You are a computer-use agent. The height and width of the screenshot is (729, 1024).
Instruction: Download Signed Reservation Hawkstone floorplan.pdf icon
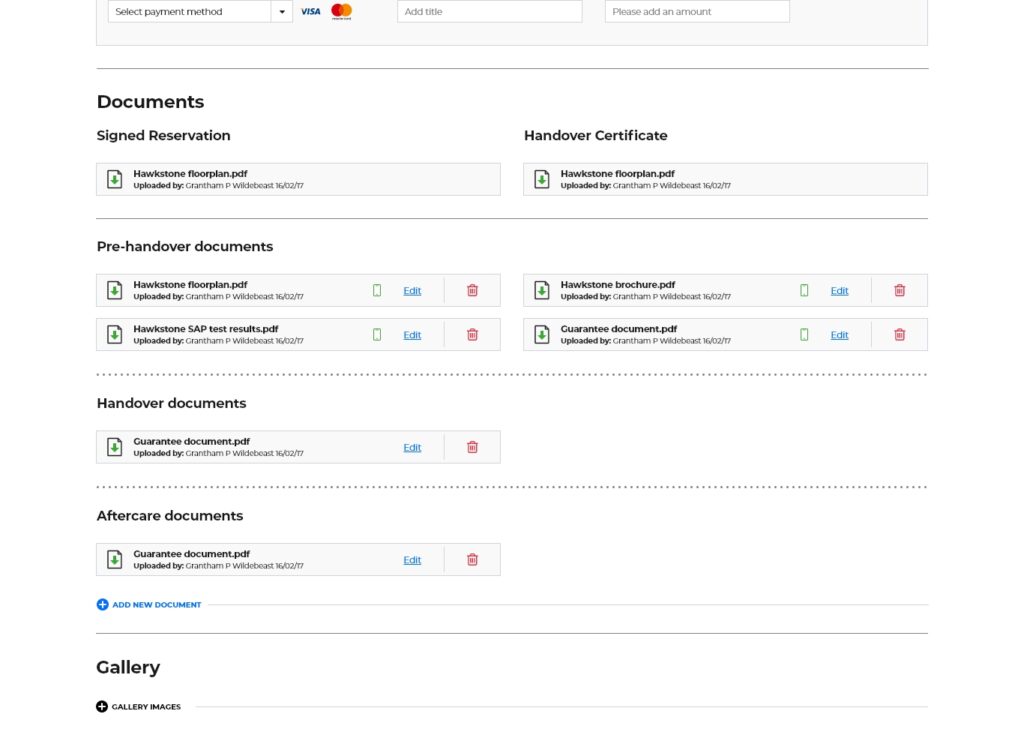(115, 179)
